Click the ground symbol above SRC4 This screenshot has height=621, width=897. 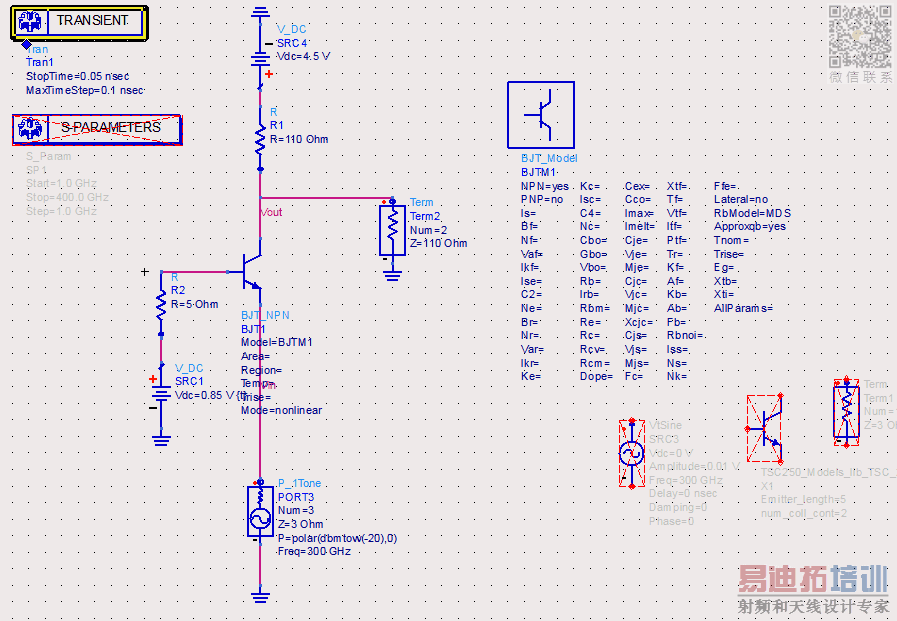tap(260, 12)
